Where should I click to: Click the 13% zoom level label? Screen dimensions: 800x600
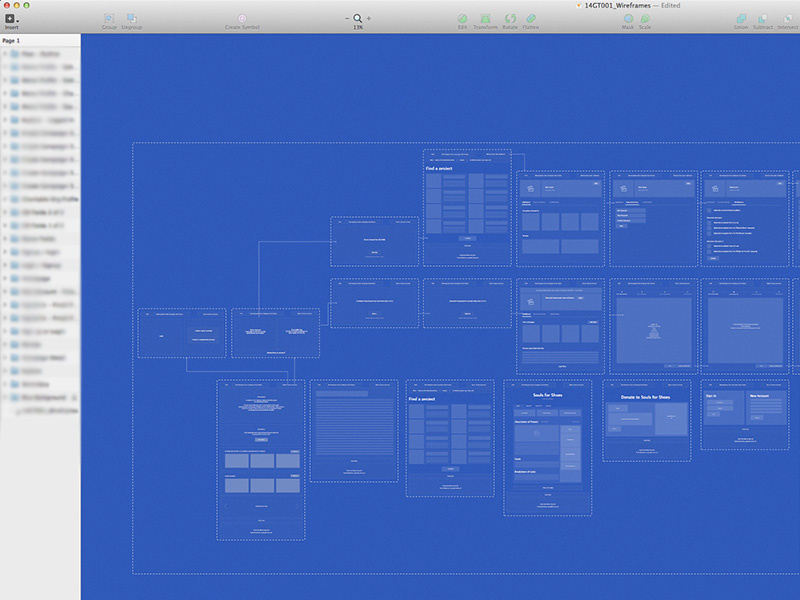358,28
